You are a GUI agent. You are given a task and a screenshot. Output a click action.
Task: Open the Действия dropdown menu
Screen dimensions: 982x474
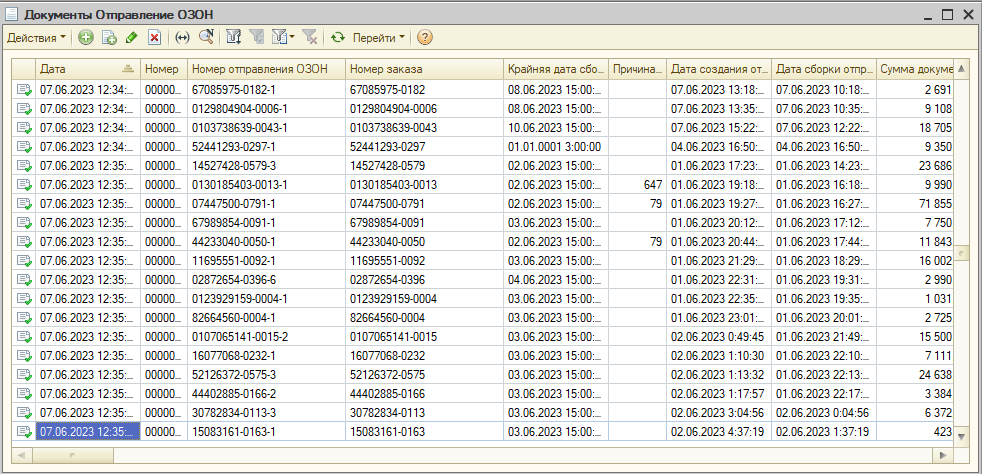(36, 38)
